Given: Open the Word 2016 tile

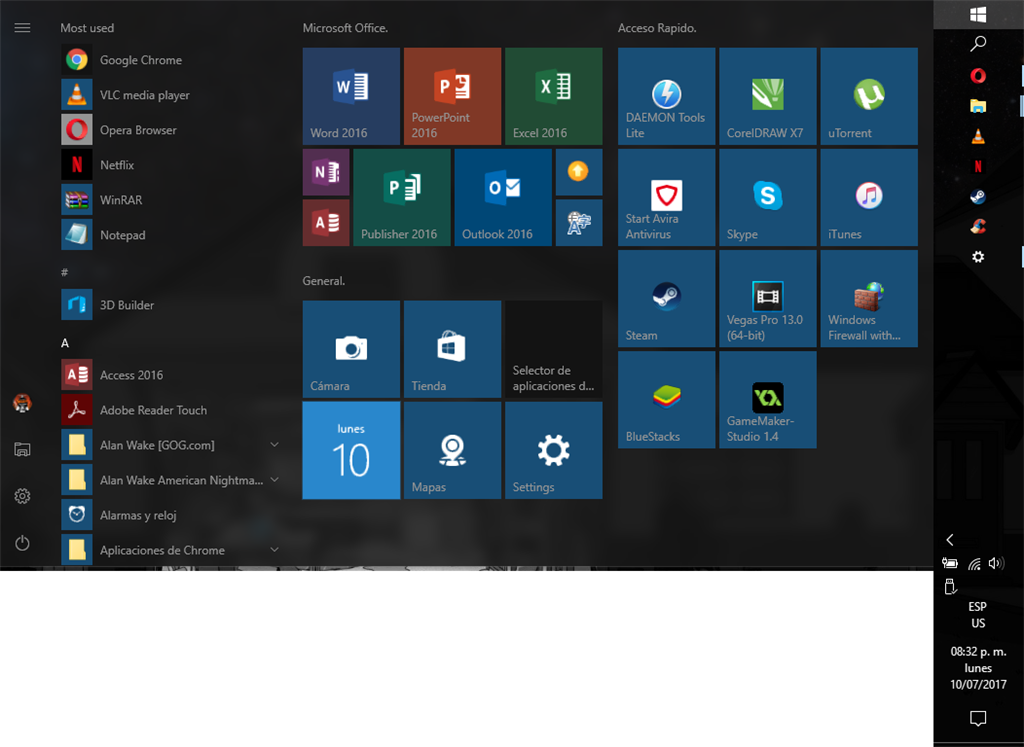Looking at the screenshot, I should click(351, 96).
